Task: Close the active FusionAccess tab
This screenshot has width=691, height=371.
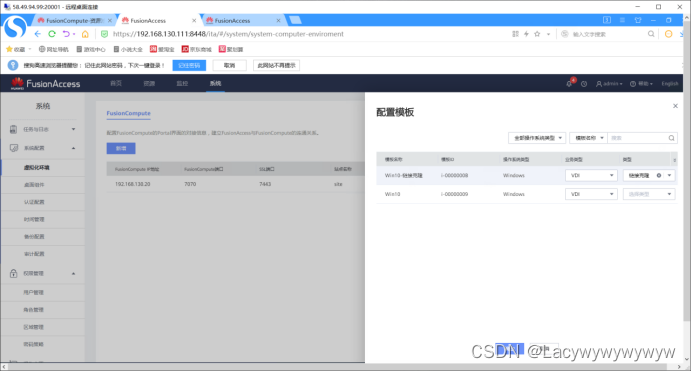Action: click(x=194, y=20)
